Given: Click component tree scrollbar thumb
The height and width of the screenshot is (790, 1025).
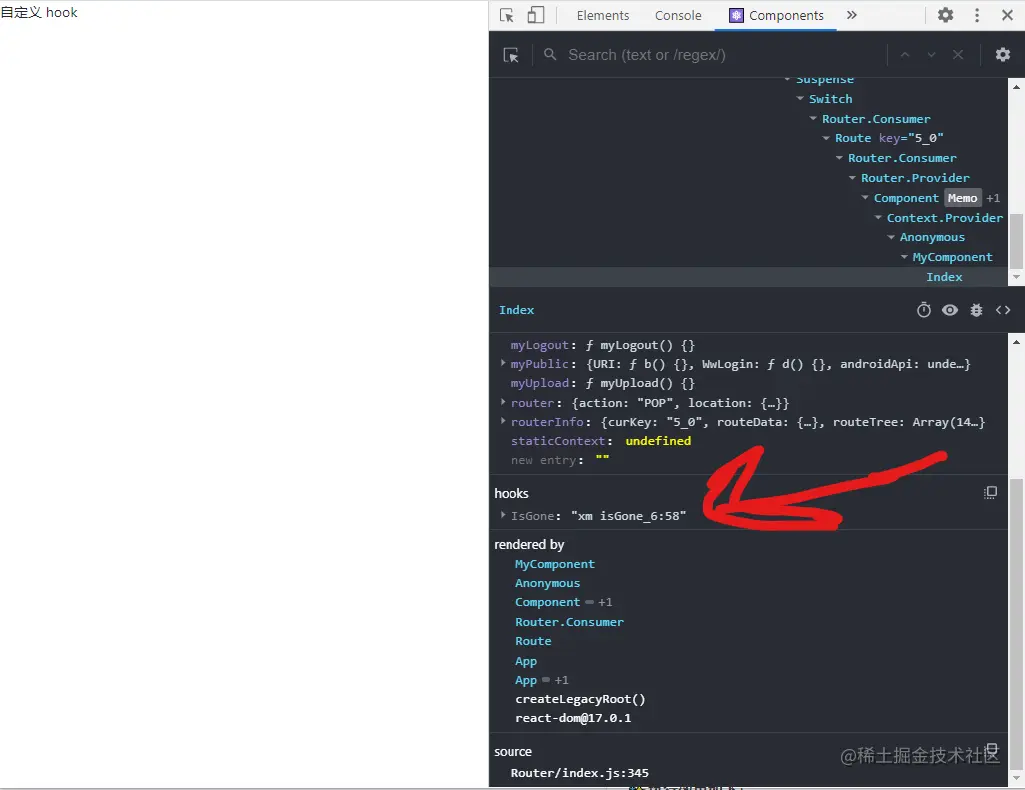Looking at the screenshot, I should click(x=1016, y=240).
